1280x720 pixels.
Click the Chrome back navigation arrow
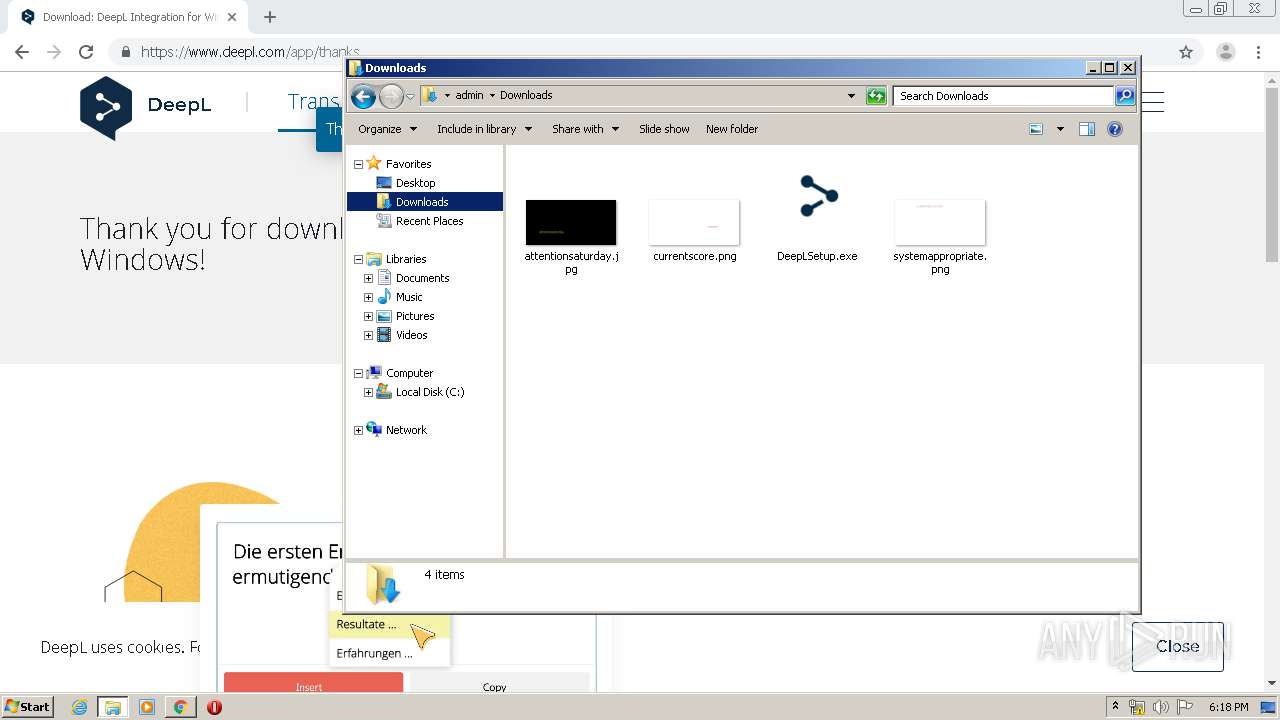pos(22,52)
